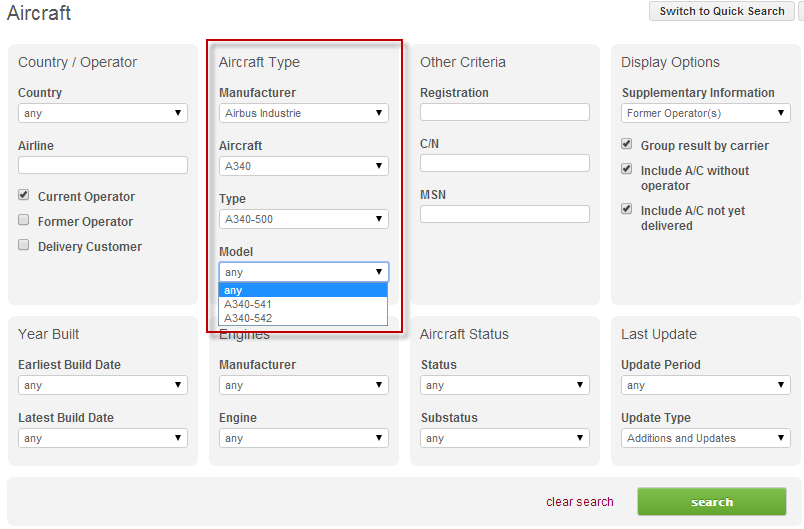Open the Country dropdown

pos(102,113)
